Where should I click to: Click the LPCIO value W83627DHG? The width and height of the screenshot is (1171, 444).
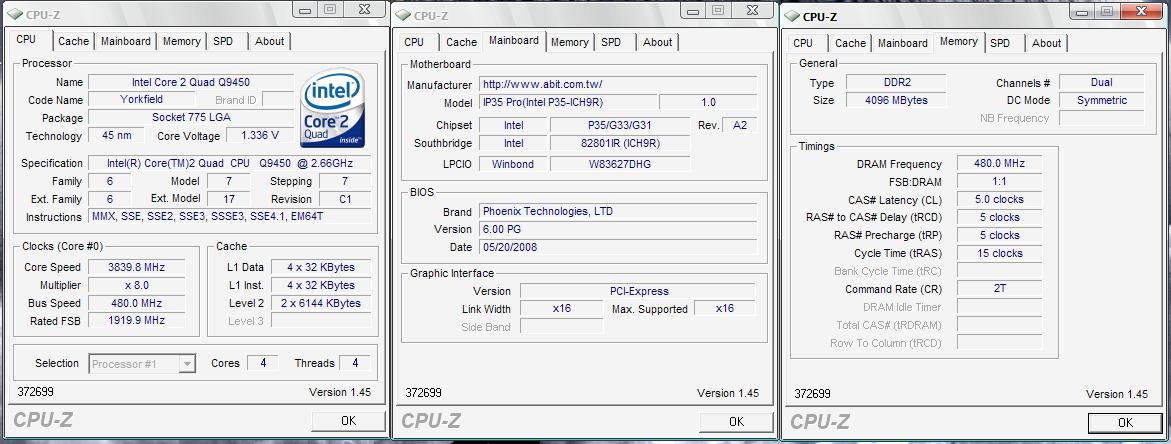(x=620, y=164)
